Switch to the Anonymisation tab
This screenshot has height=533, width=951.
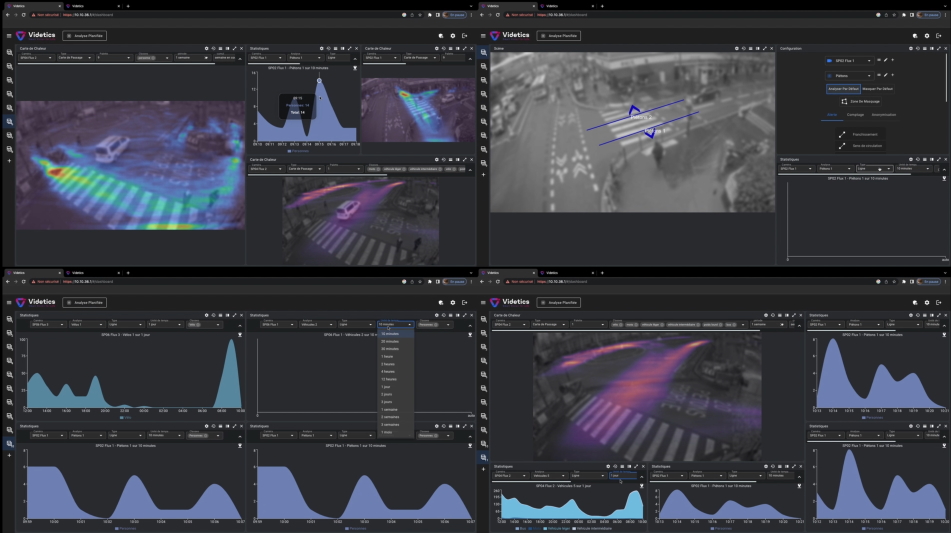pos(884,115)
